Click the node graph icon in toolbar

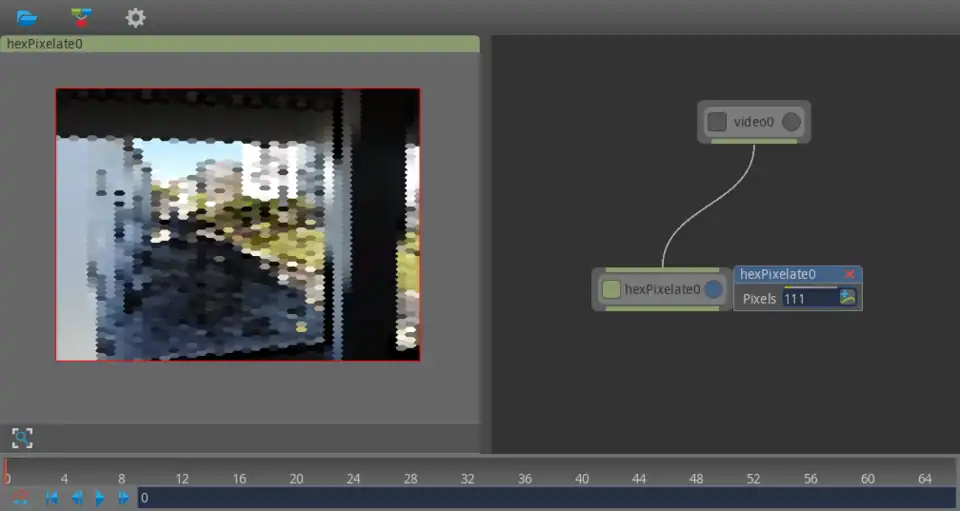(81, 17)
